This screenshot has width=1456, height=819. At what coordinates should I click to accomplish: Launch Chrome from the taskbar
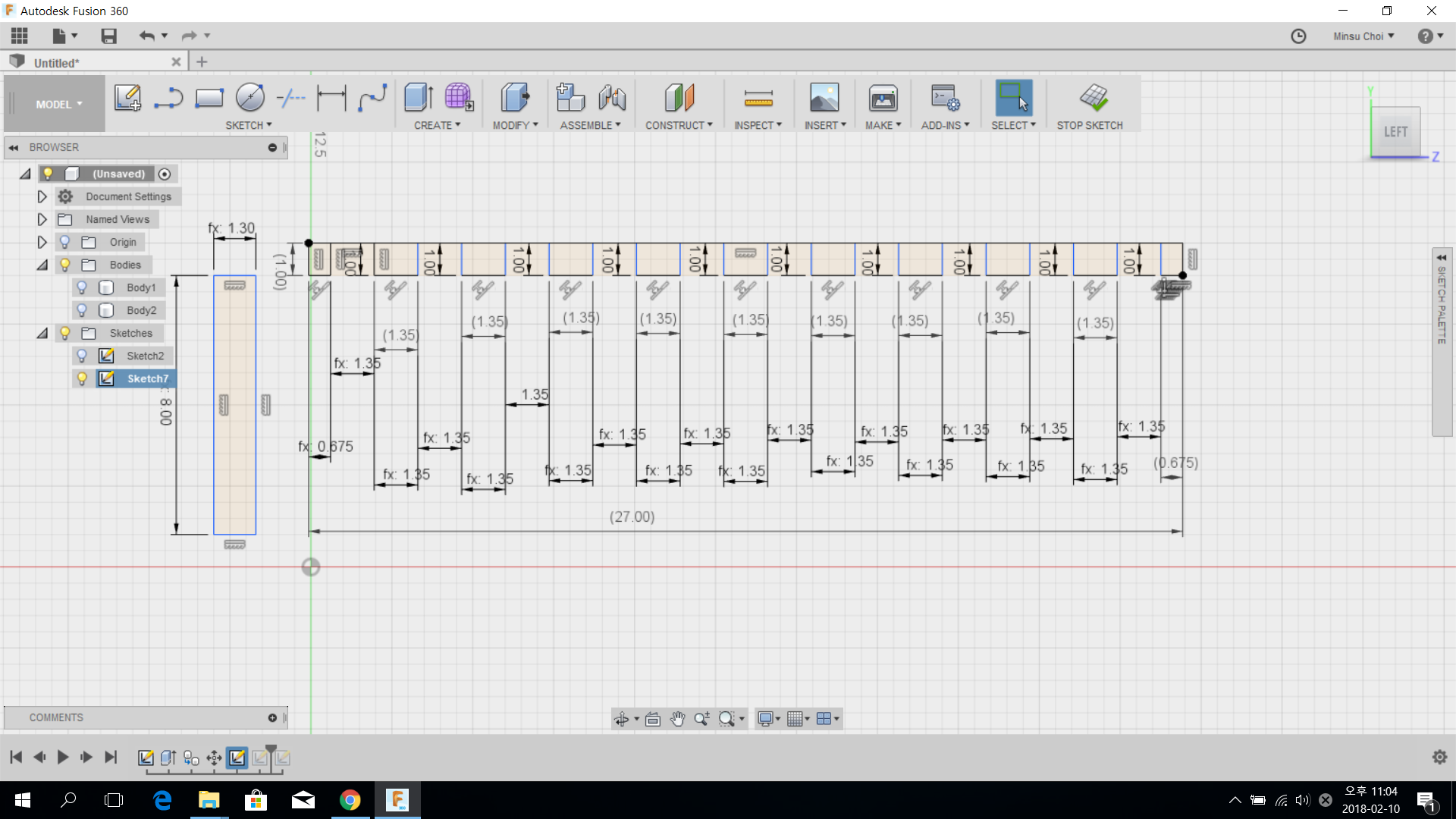click(350, 800)
